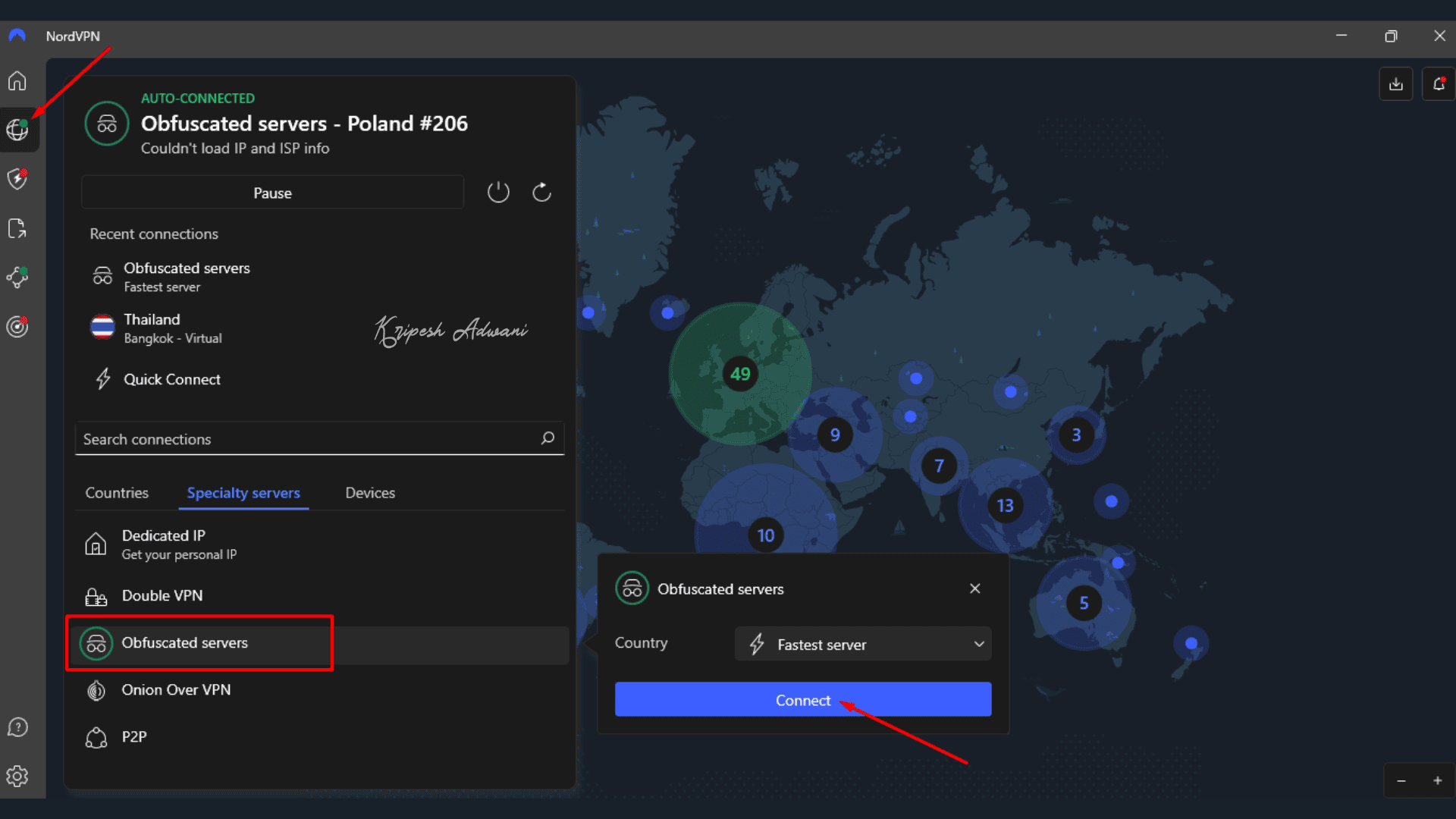Disconnect using the power icon

coord(498,193)
